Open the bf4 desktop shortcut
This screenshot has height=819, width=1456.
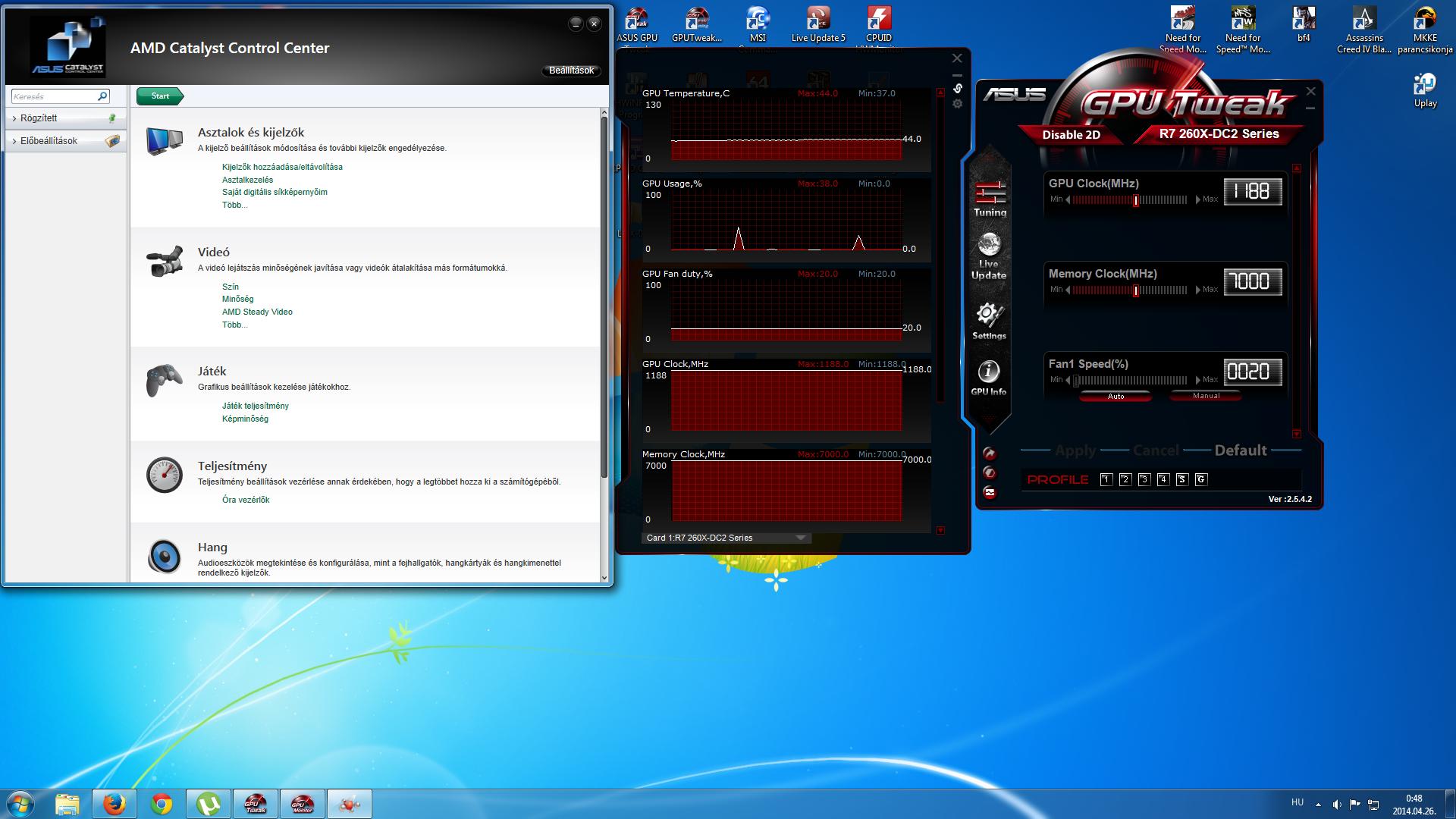(1304, 25)
